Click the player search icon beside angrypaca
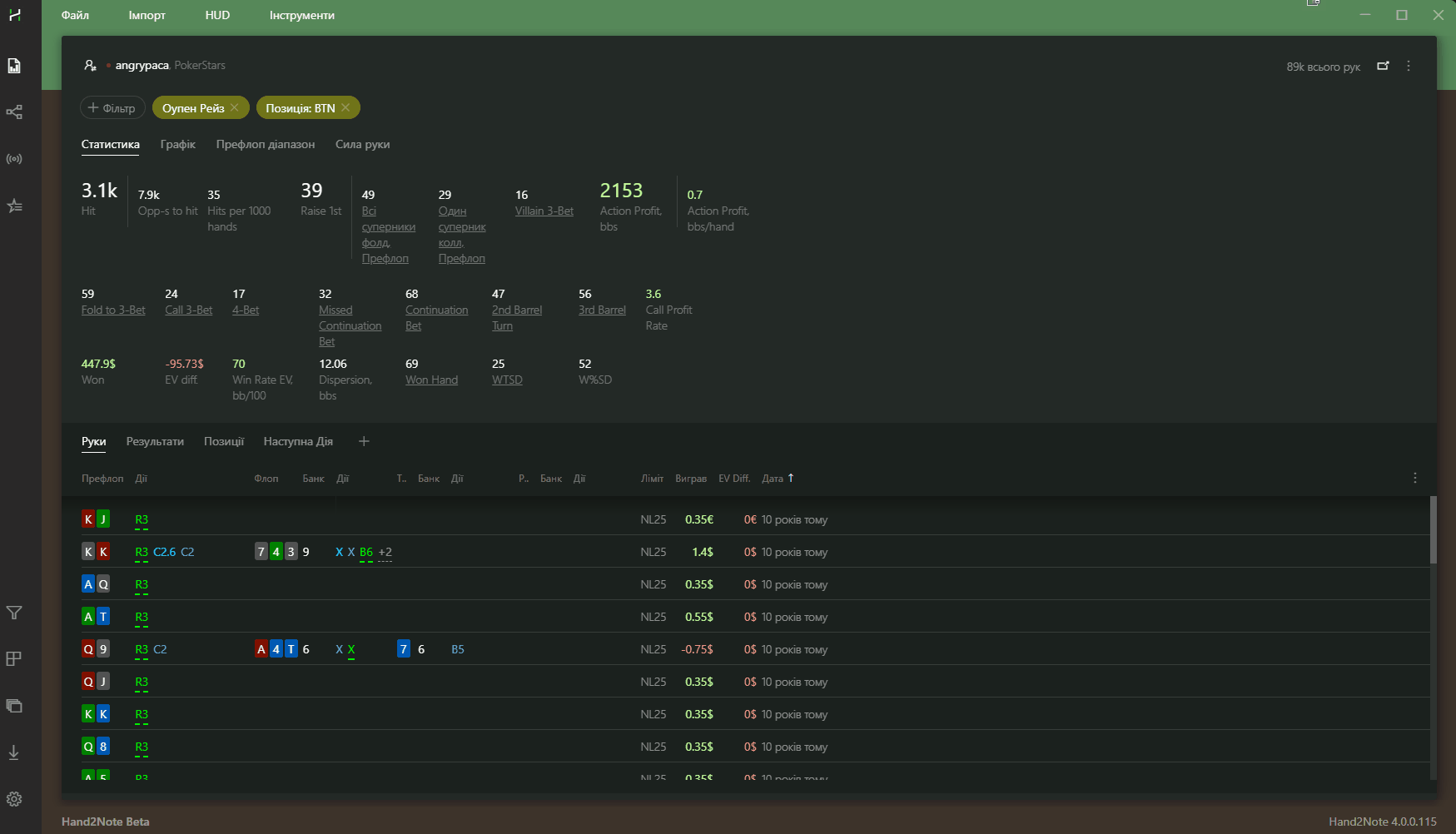Image resolution: width=1456 pixels, height=834 pixels. click(90, 65)
